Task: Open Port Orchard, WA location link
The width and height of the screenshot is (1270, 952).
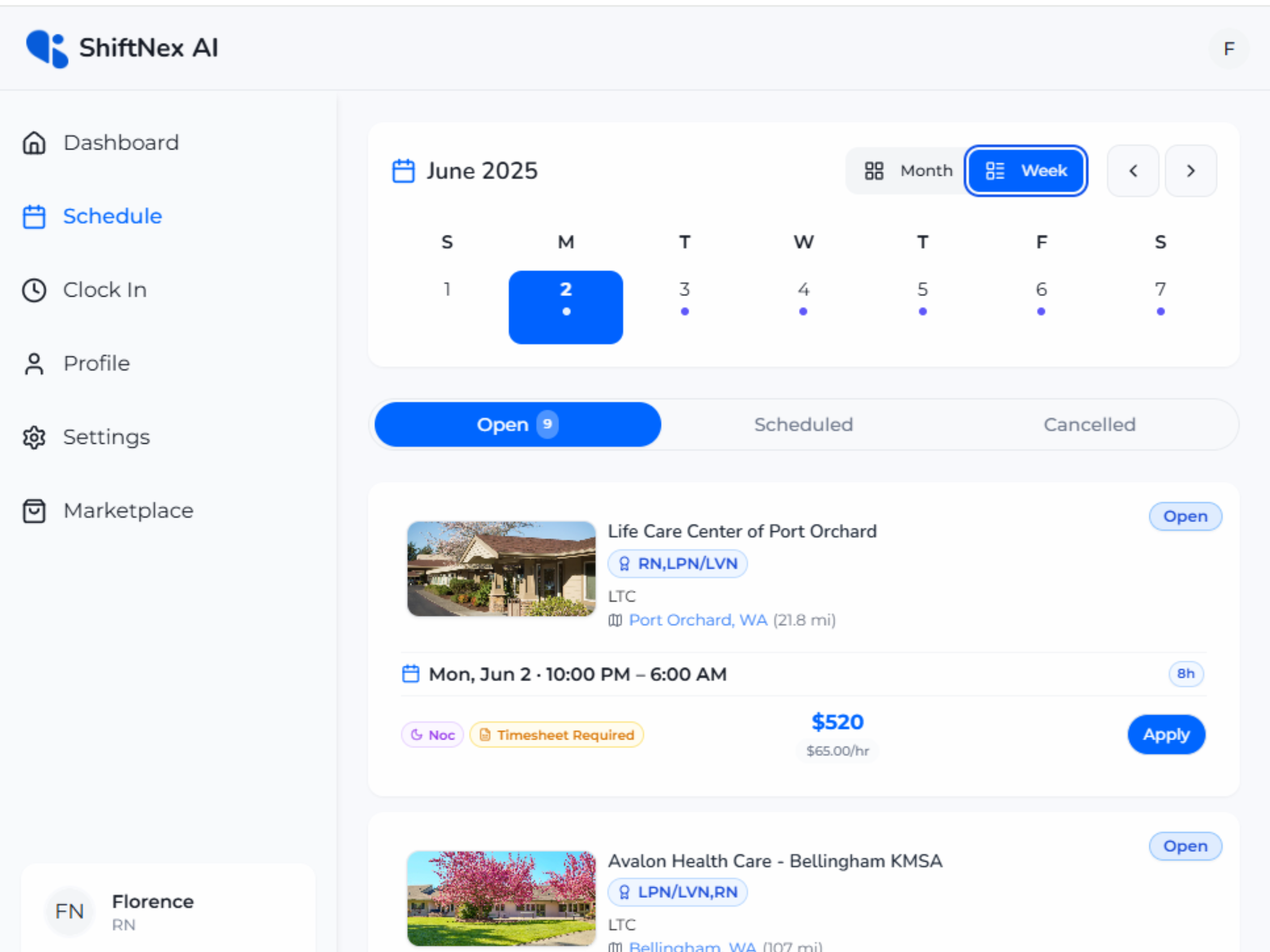Action: coord(698,620)
